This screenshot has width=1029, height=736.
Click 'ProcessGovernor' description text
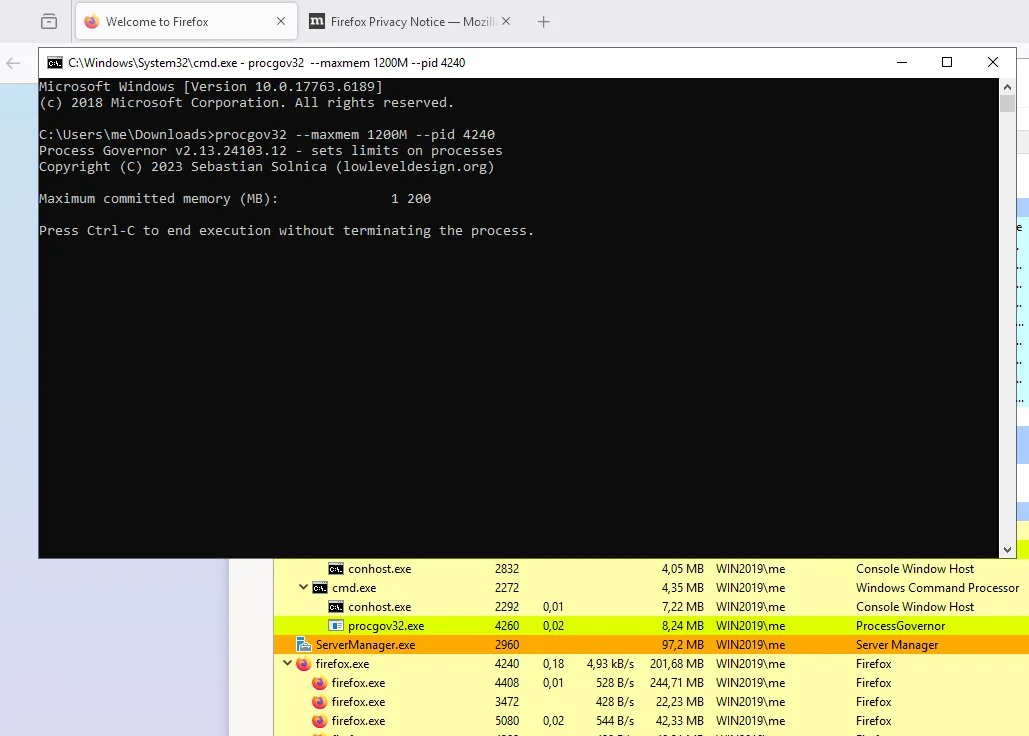point(900,626)
